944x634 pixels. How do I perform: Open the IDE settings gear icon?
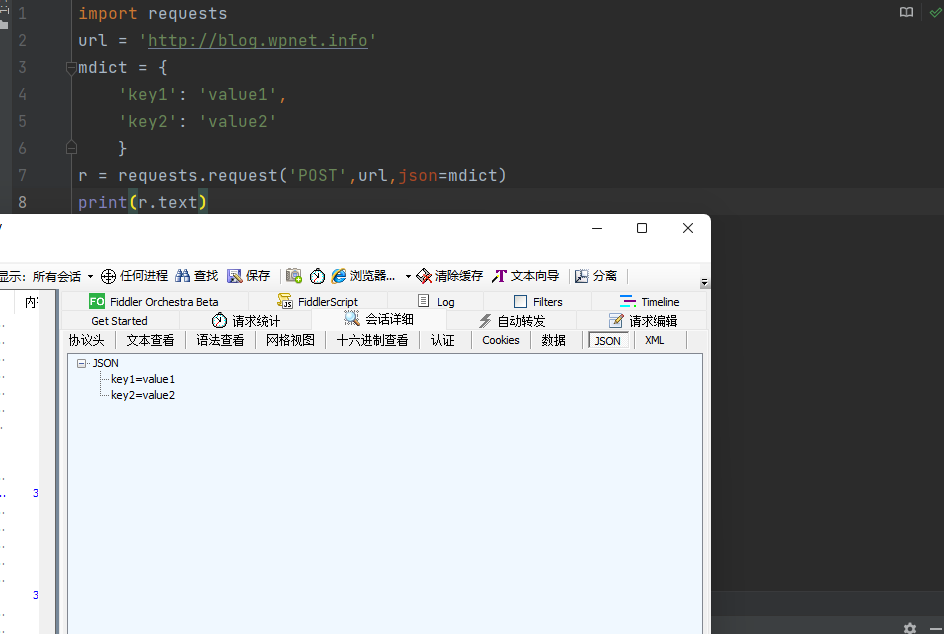910,628
